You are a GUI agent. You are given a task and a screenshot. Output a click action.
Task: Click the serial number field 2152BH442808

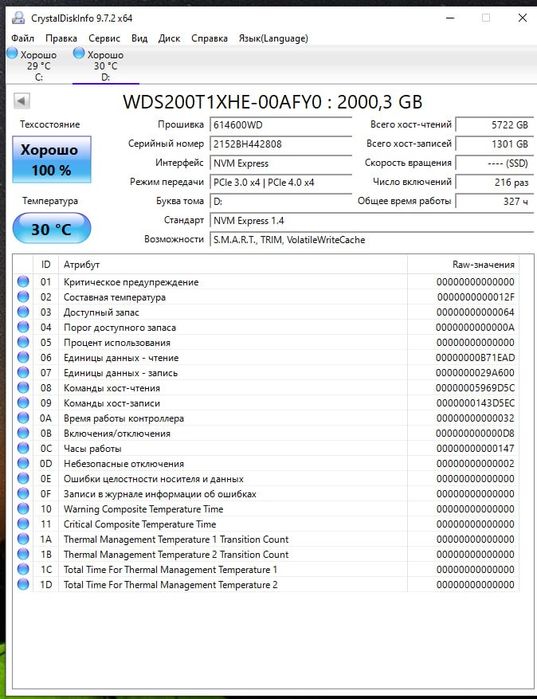tap(281, 144)
